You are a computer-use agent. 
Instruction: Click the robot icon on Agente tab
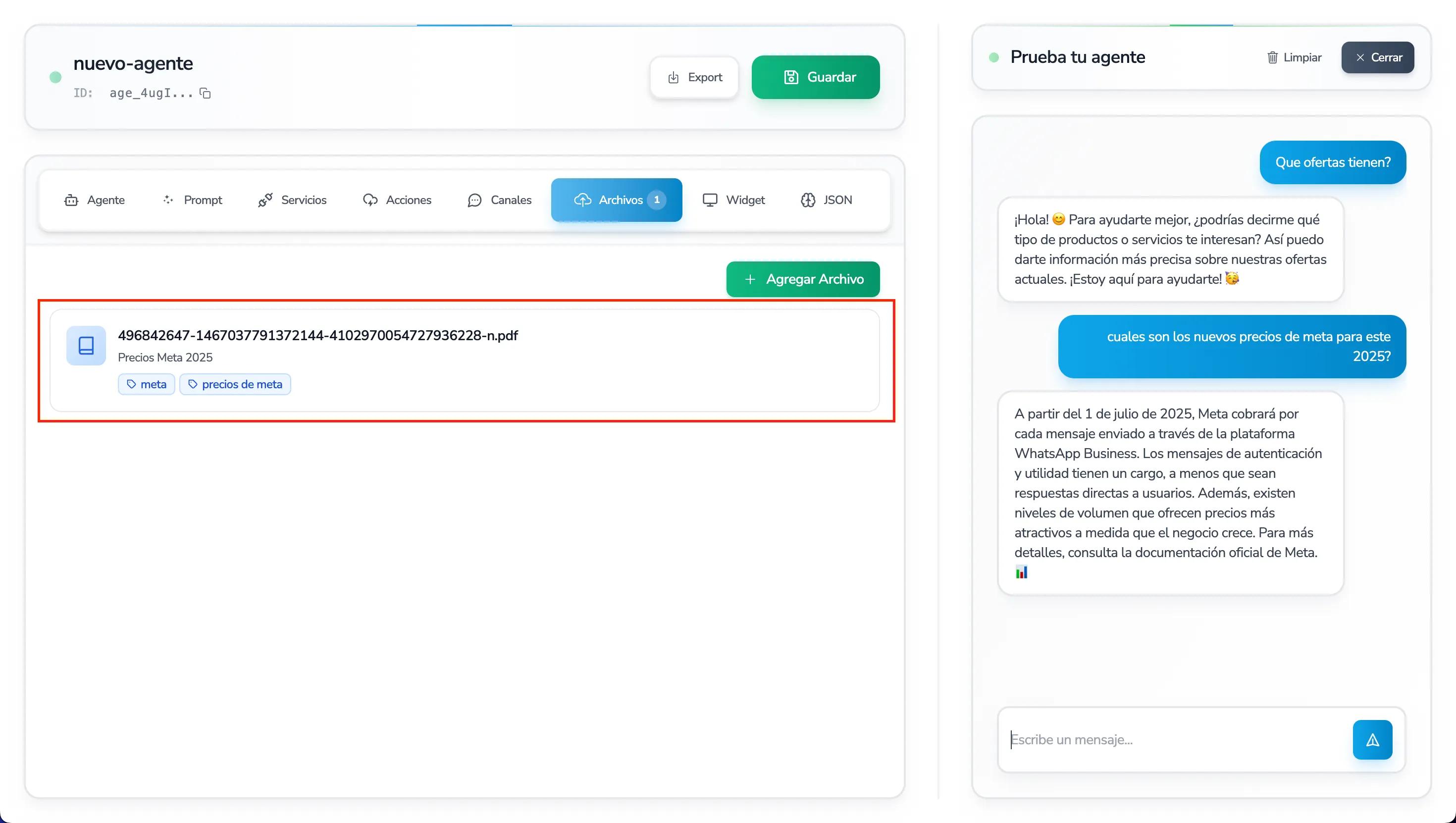pos(71,200)
